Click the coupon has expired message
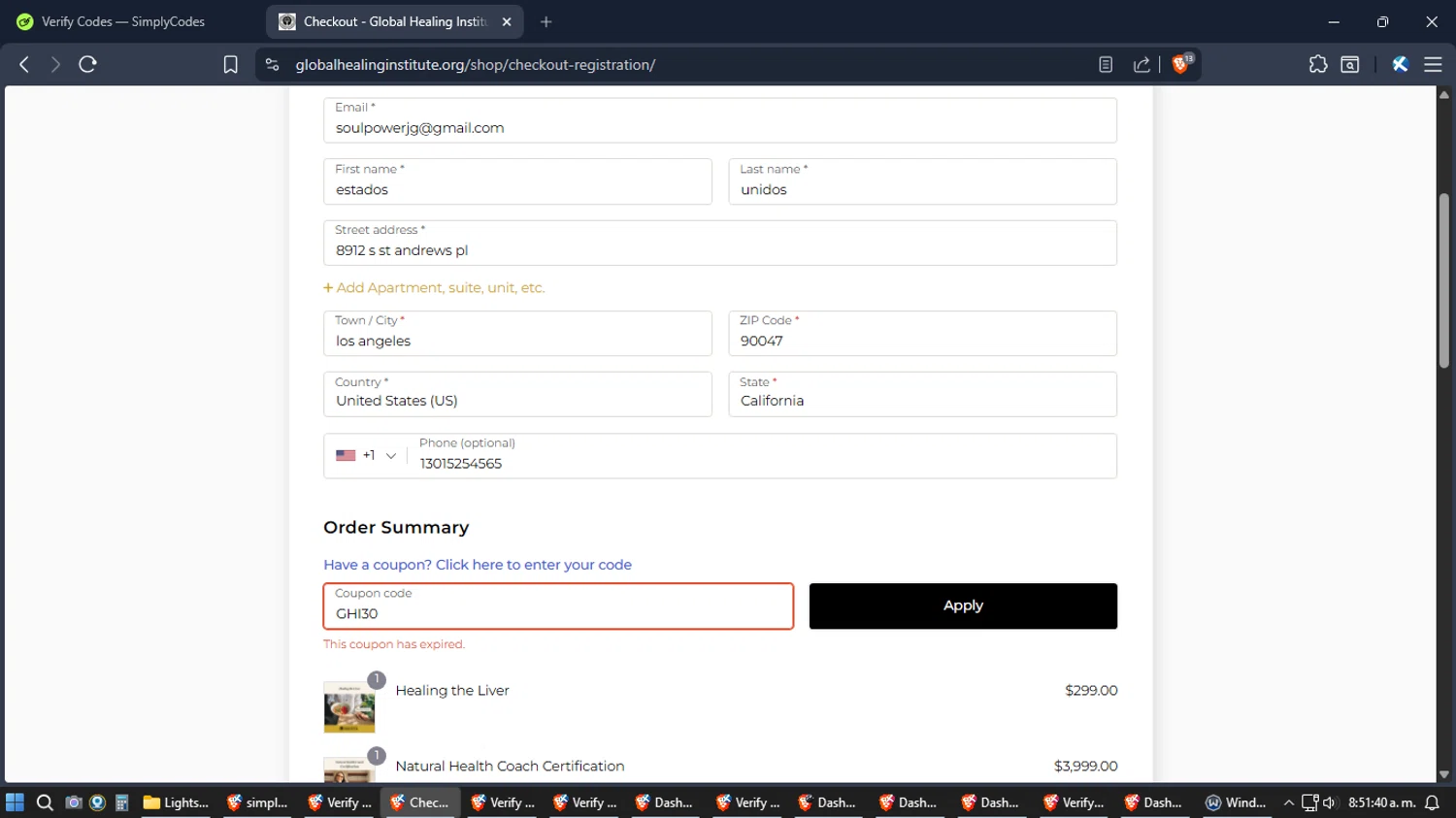Screen dimensions: 1456x818 (x=394, y=644)
